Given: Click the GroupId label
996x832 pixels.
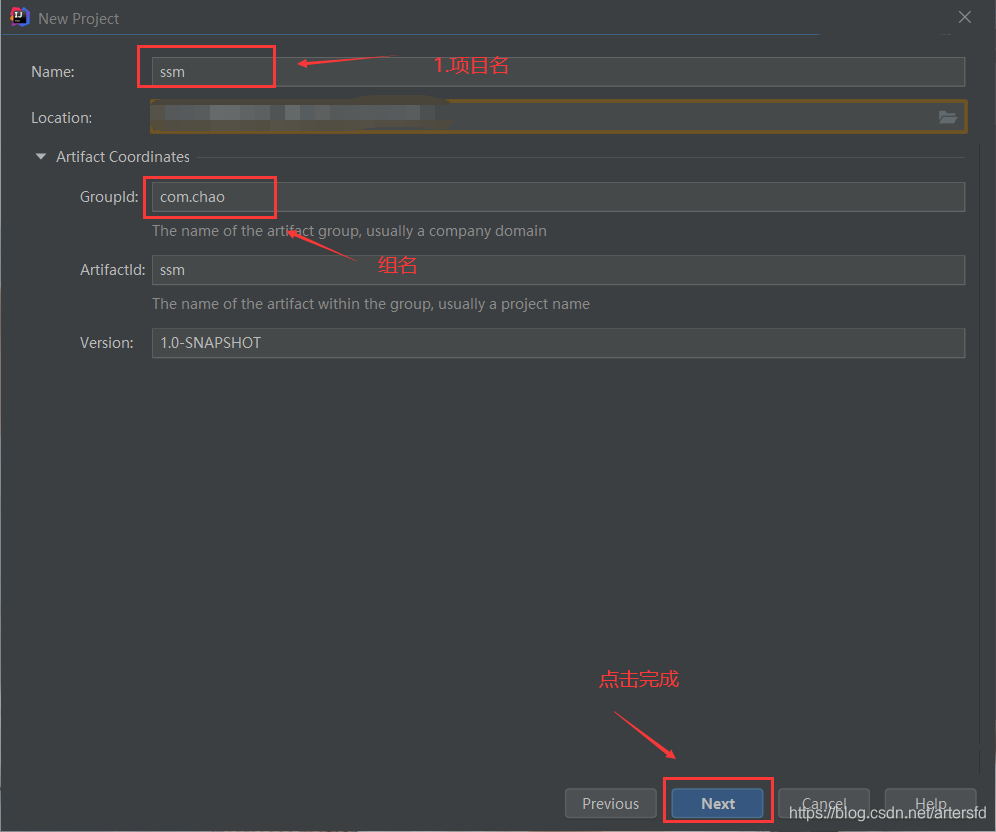Looking at the screenshot, I should [x=109, y=197].
